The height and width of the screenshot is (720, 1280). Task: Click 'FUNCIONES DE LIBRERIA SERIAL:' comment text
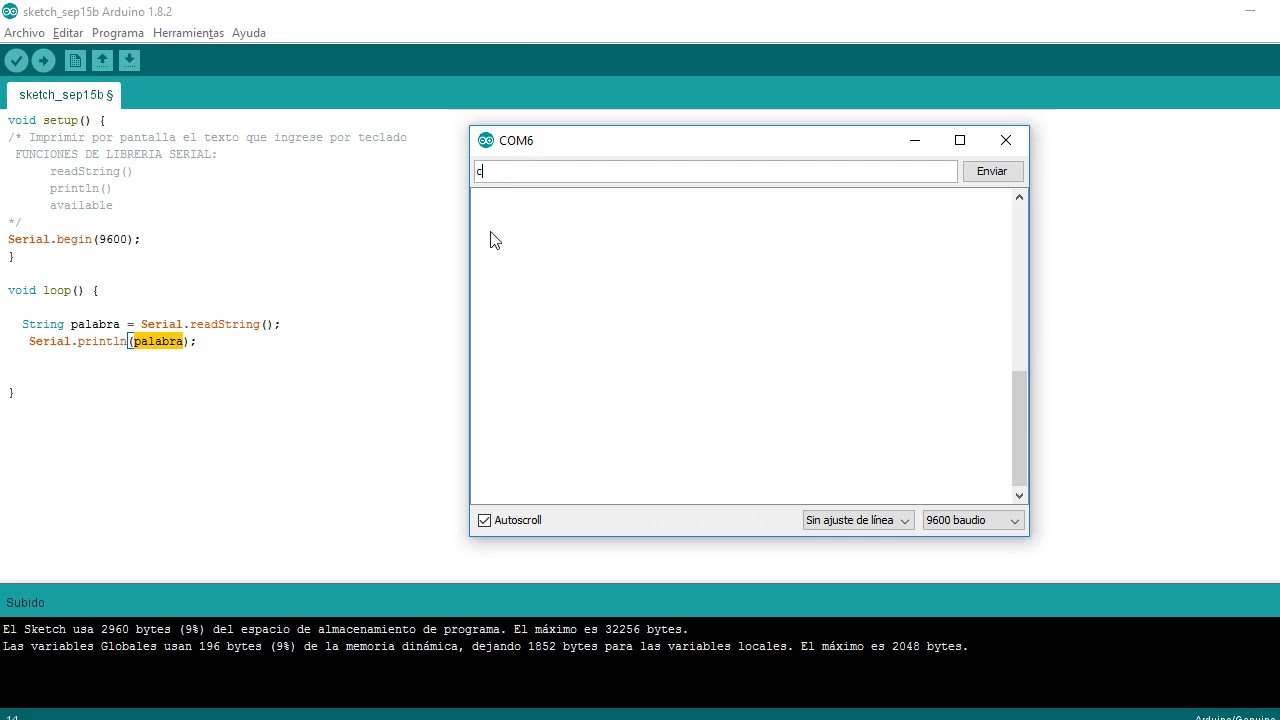[x=116, y=154]
